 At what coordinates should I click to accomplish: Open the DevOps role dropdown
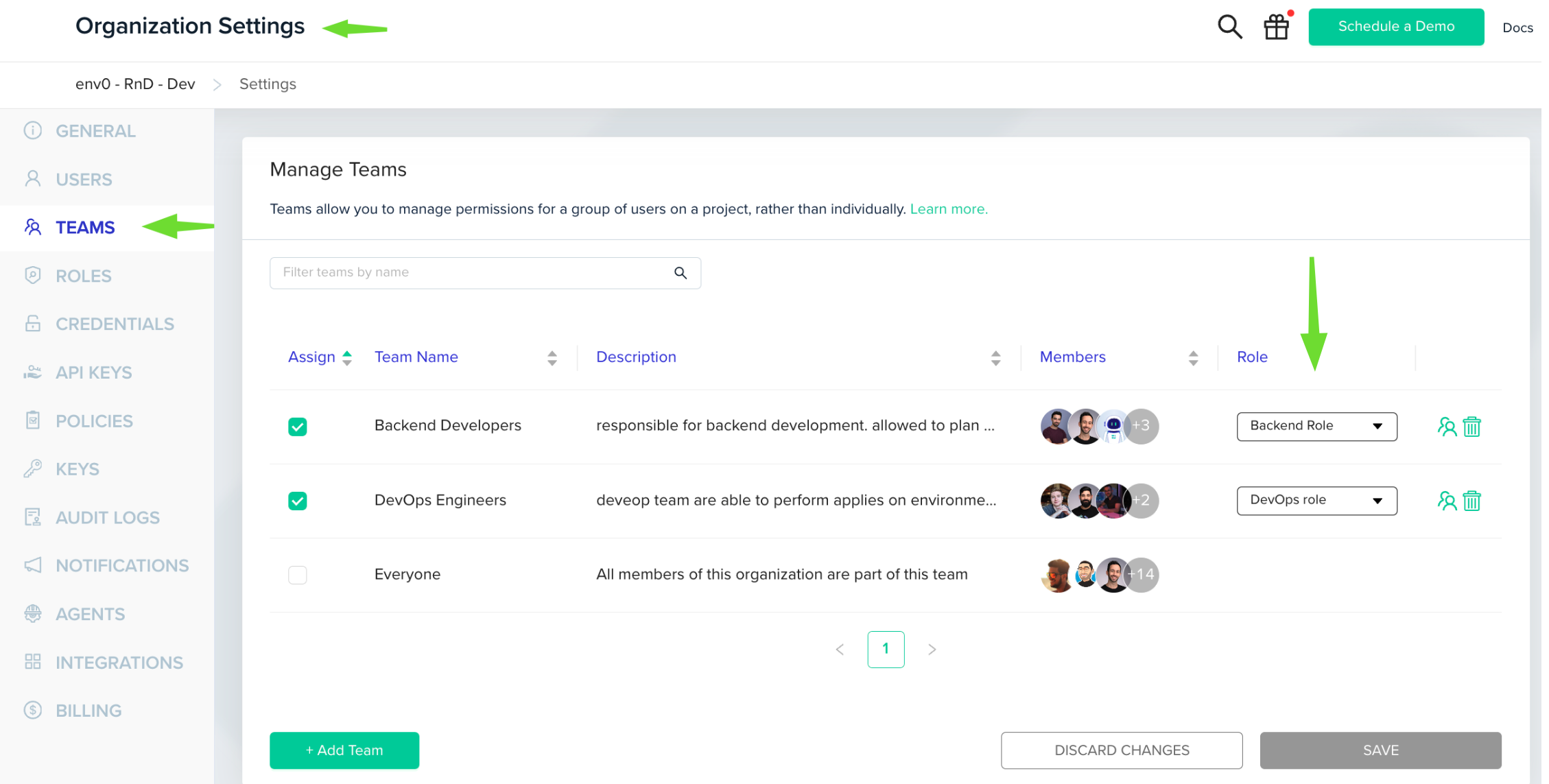click(x=1316, y=500)
